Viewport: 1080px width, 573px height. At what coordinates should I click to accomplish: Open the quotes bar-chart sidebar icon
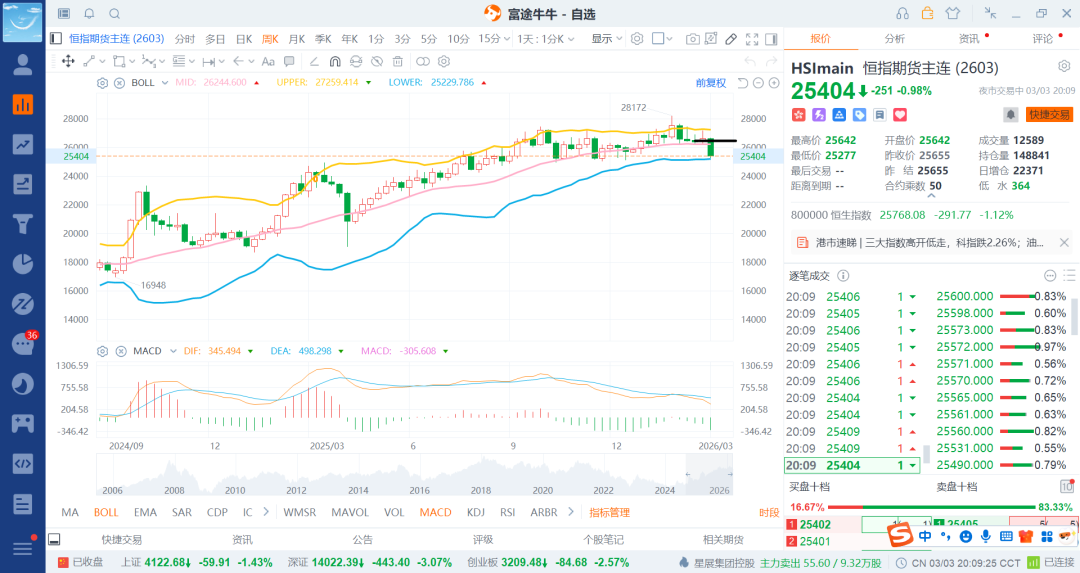coord(23,105)
